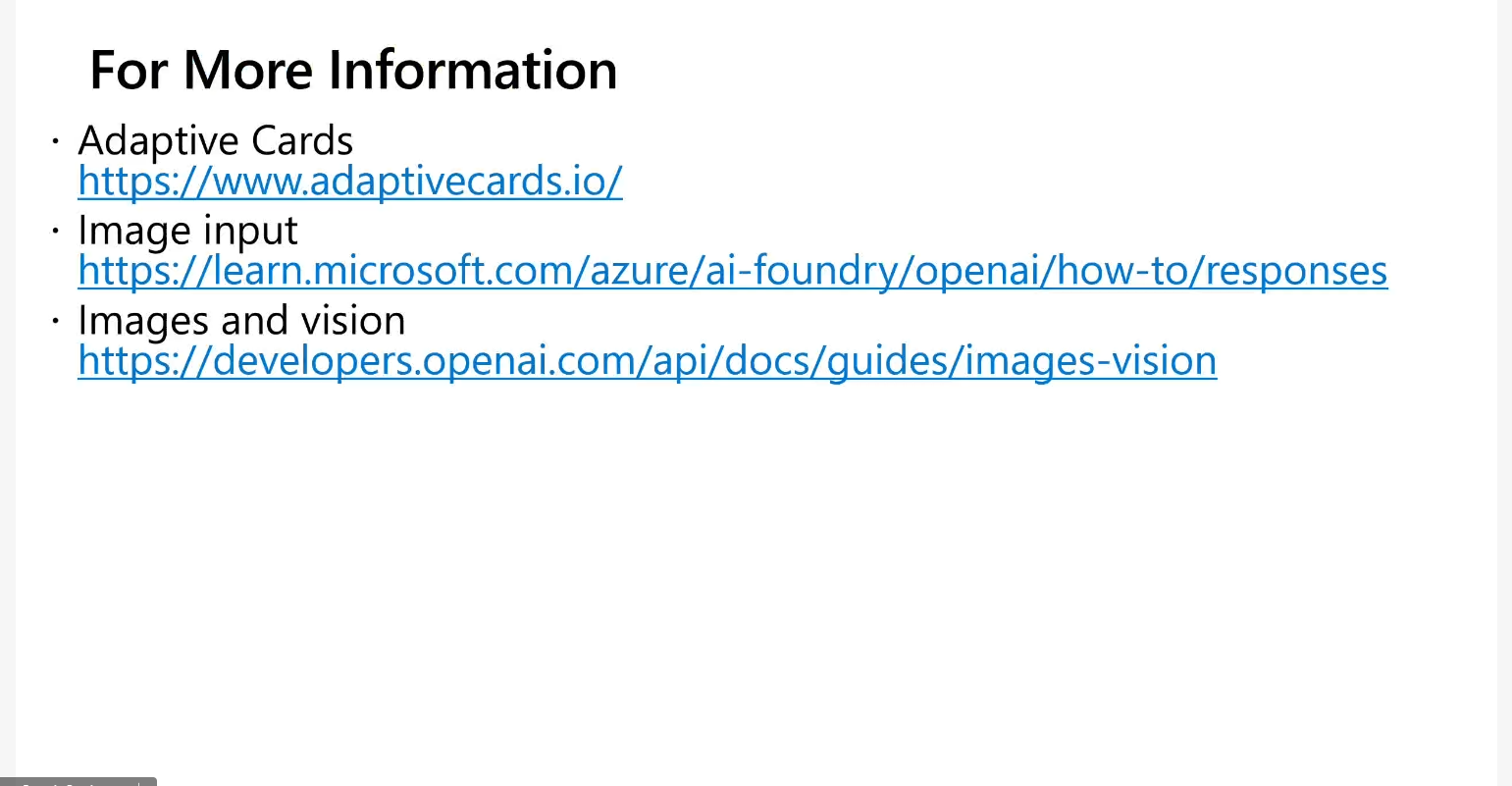
Task: Click the bullet dot before "Images and vision"
Action: (56, 322)
